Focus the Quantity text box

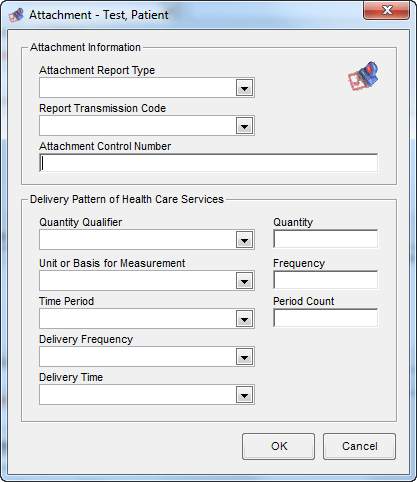326,239
